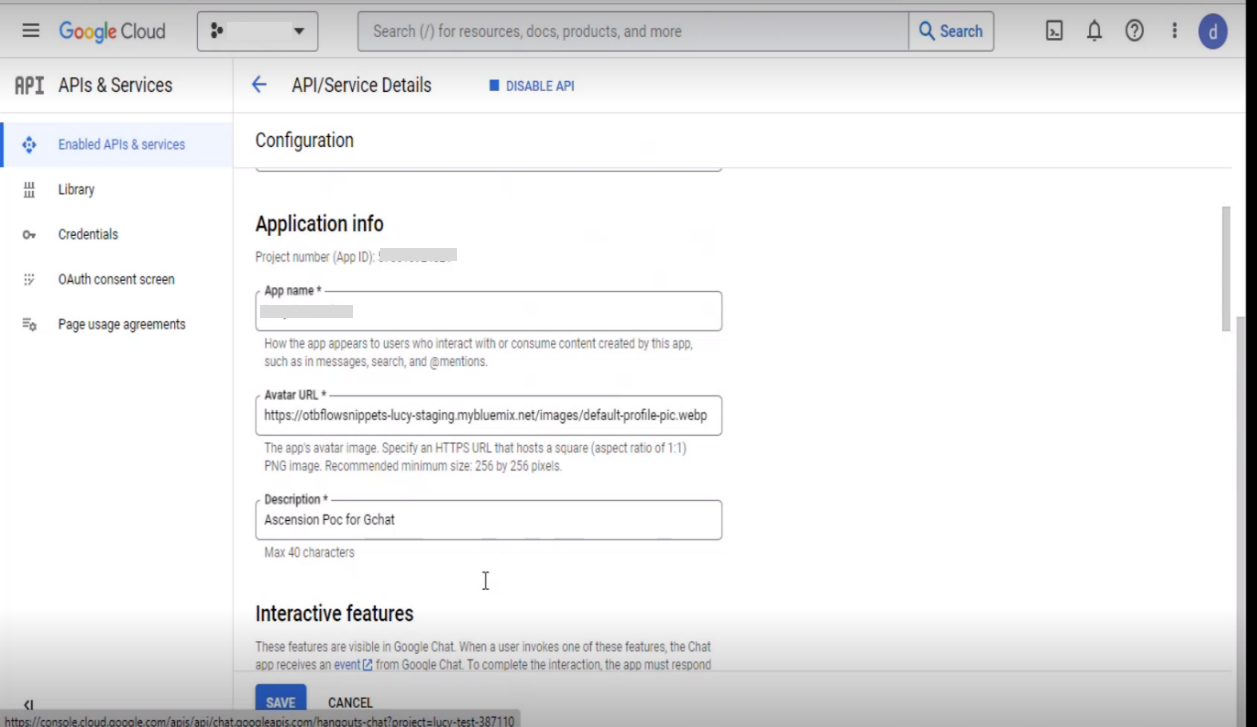Open the event link
Image resolution: width=1257 pixels, height=727 pixels.
[353, 664]
